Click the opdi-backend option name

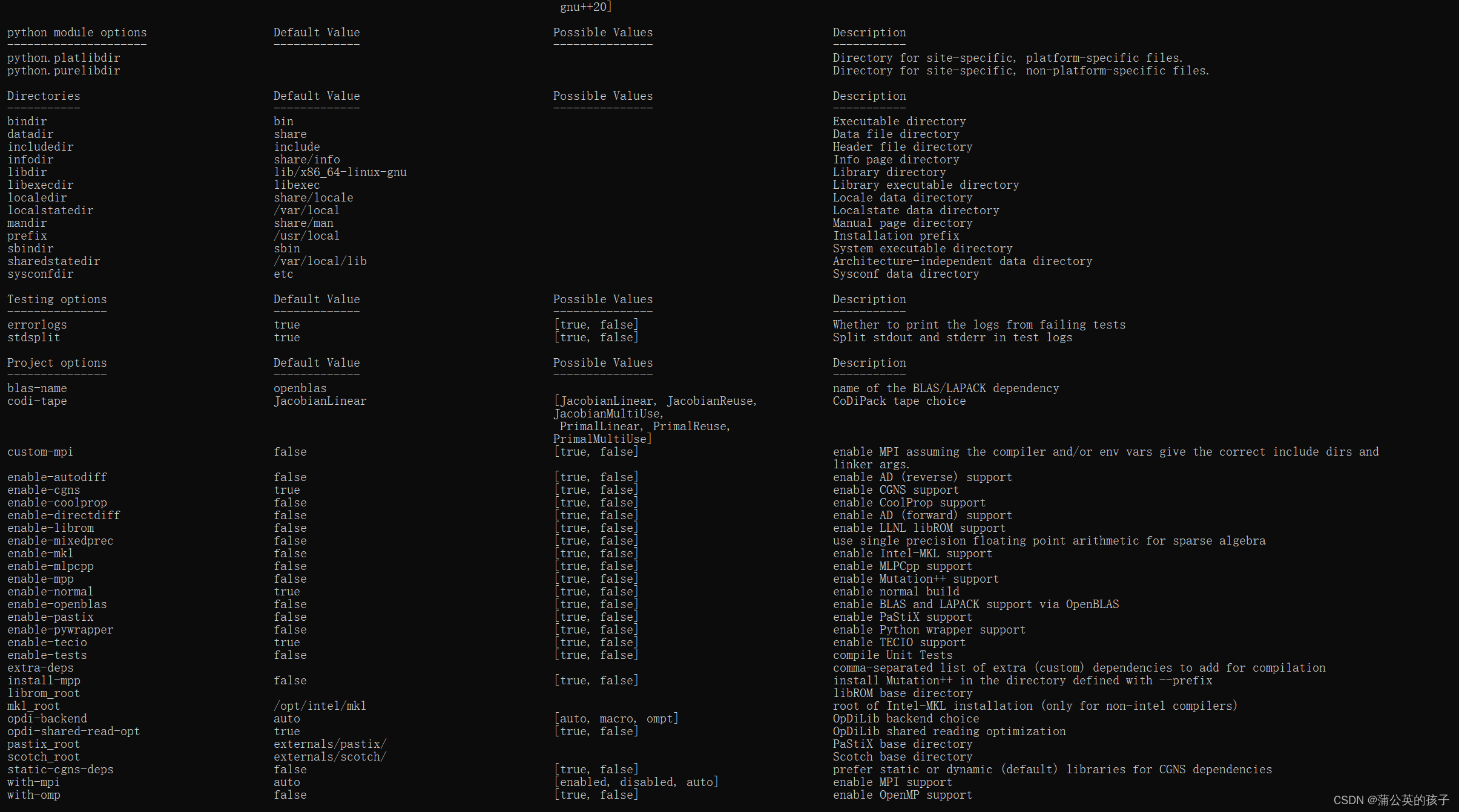(x=47, y=719)
